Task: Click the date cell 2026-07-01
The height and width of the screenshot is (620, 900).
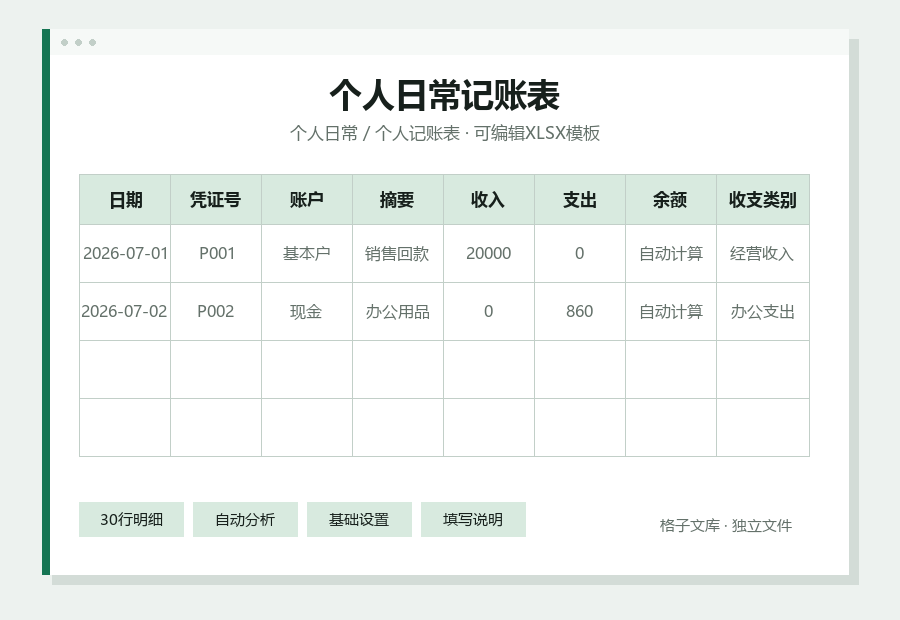Action: [125, 254]
